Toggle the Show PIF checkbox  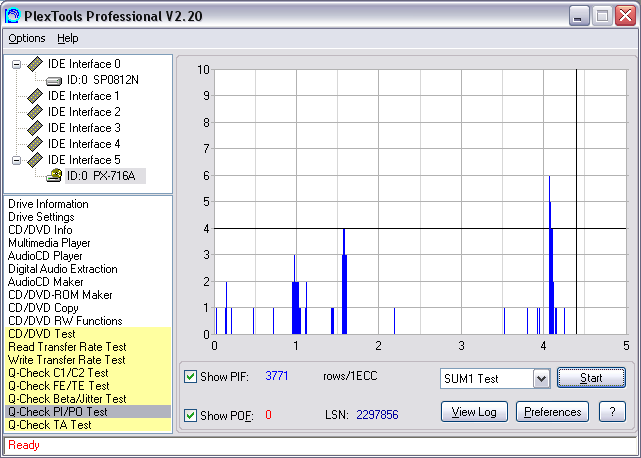191,376
